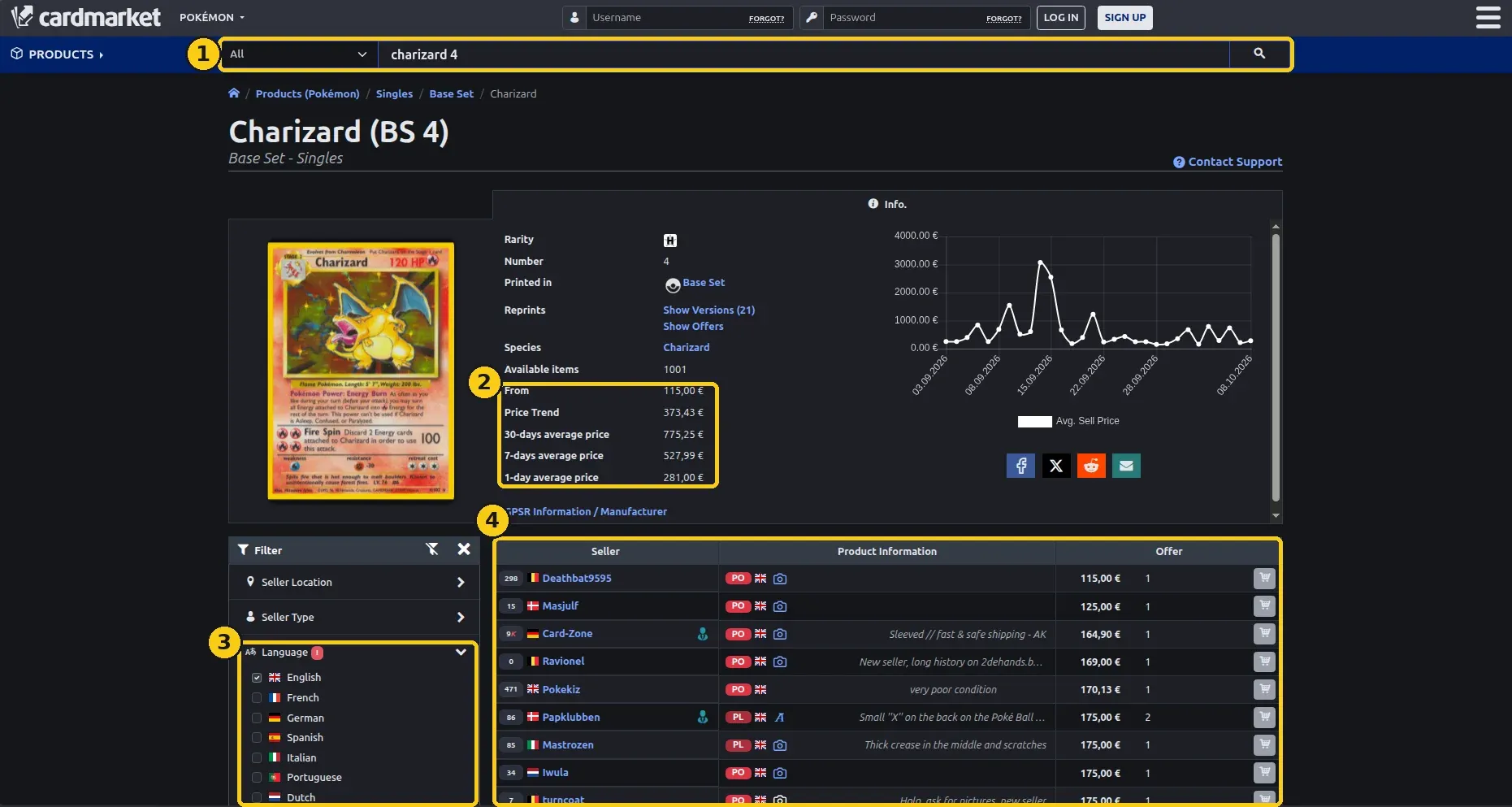This screenshot has width=1512, height=807.
Task: Share this card on X
Action: [1056, 466]
